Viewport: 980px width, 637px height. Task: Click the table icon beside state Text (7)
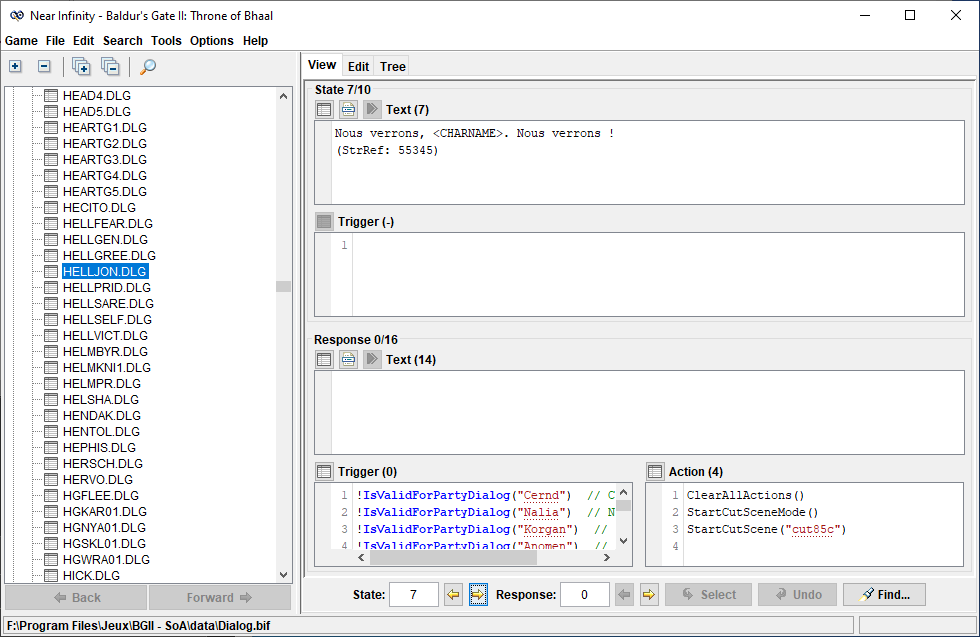coord(324,109)
